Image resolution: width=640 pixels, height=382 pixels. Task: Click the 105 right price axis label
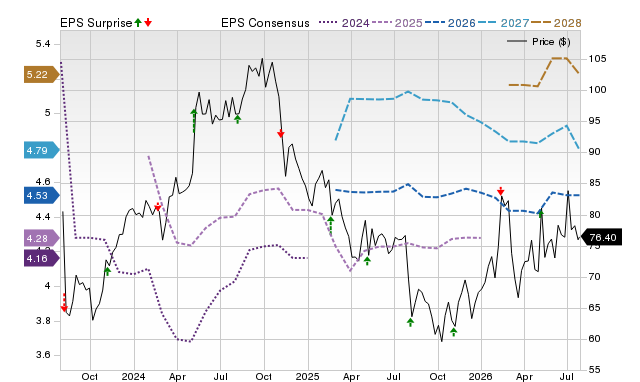pyautogui.click(x=597, y=59)
